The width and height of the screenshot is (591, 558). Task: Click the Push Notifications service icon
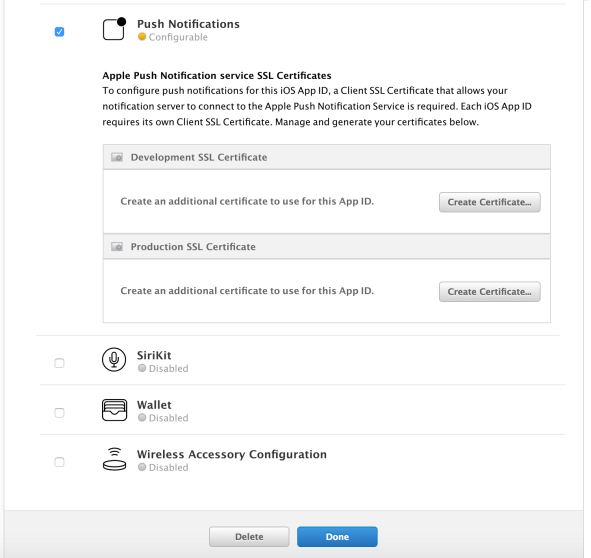114,29
